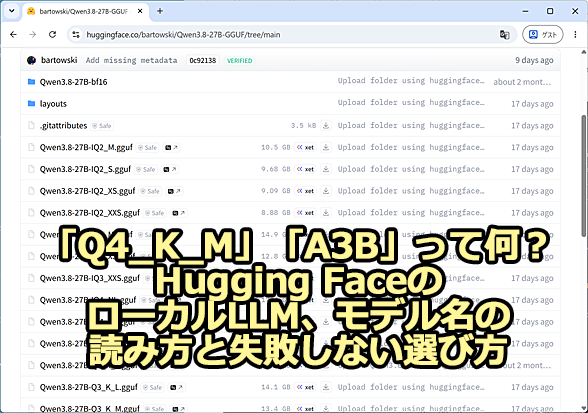
Task: Click the 8.88 GB file size
Action: coord(276,212)
